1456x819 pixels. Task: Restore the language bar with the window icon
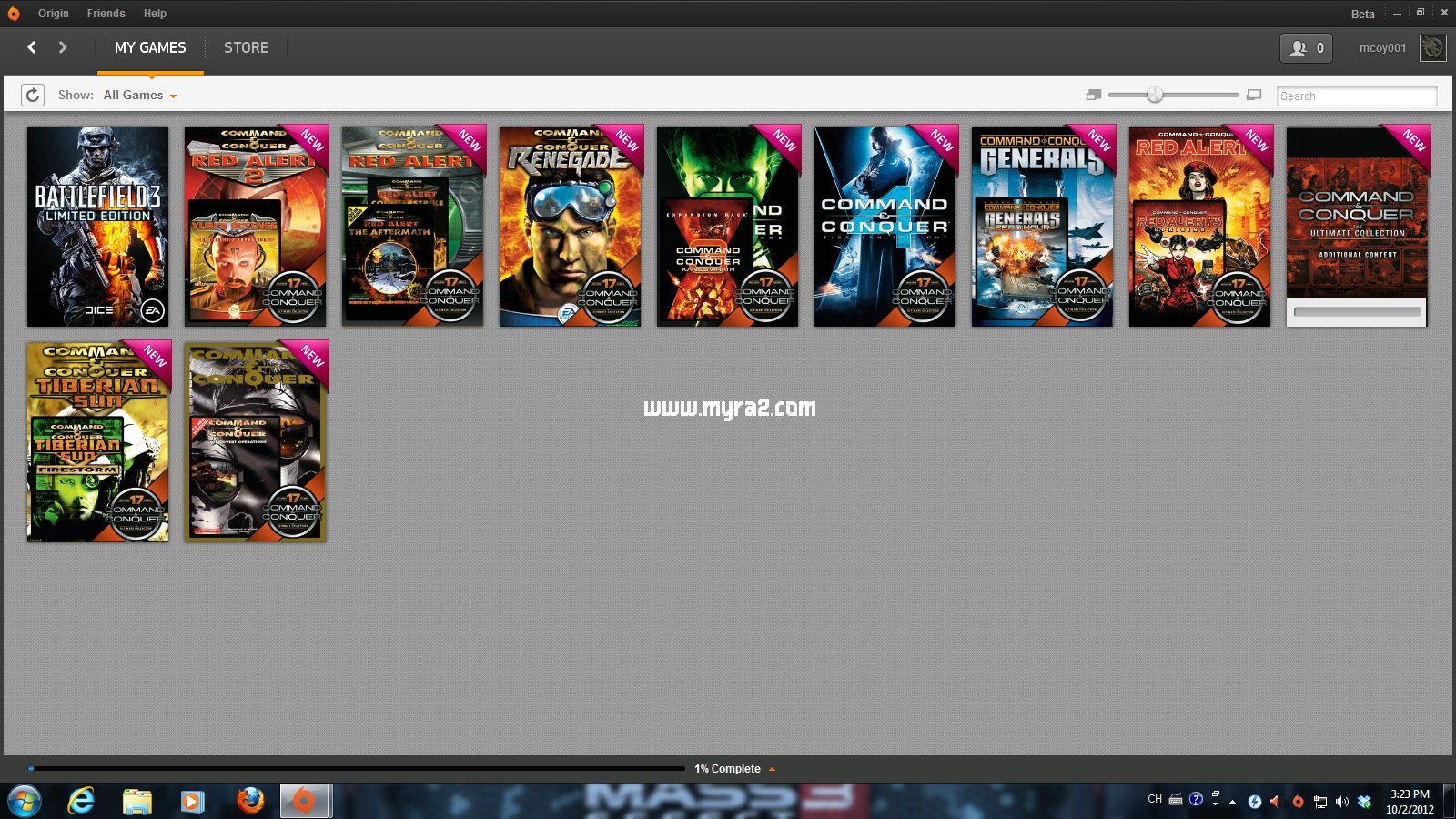[x=1216, y=794]
